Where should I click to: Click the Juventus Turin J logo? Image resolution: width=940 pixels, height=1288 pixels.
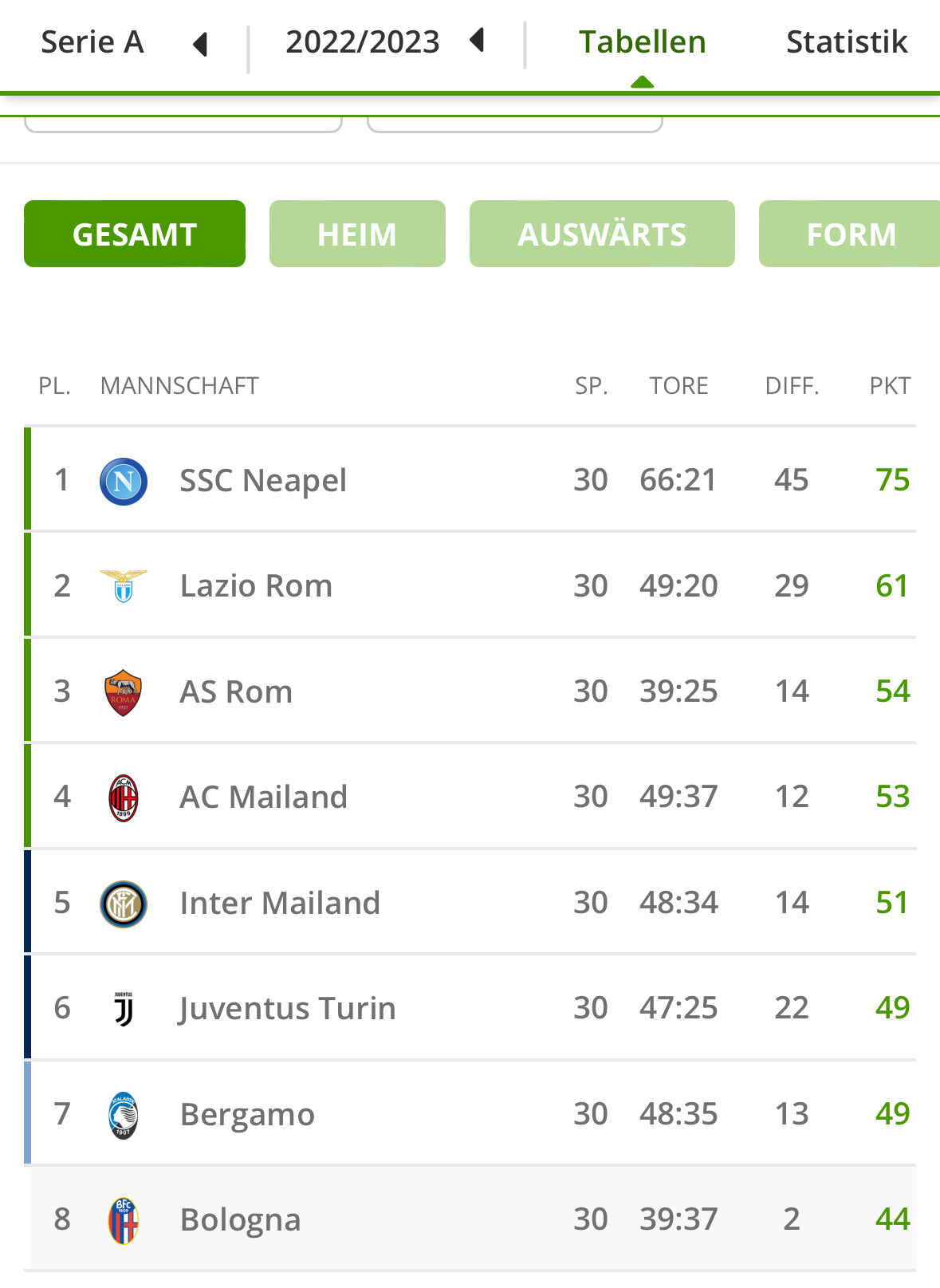pos(124,1009)
